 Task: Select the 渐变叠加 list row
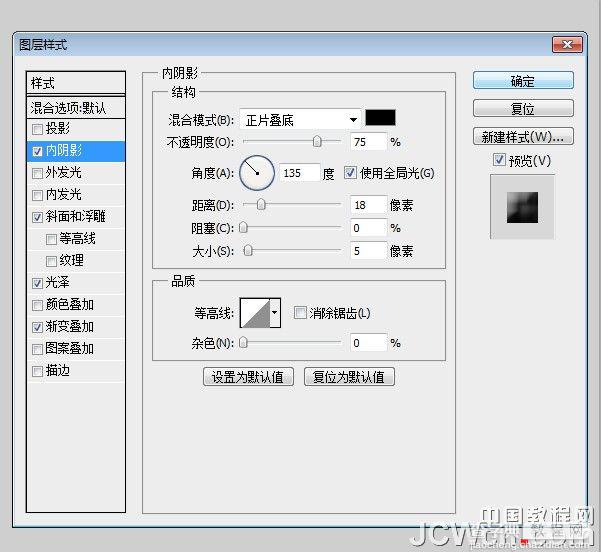76,327
